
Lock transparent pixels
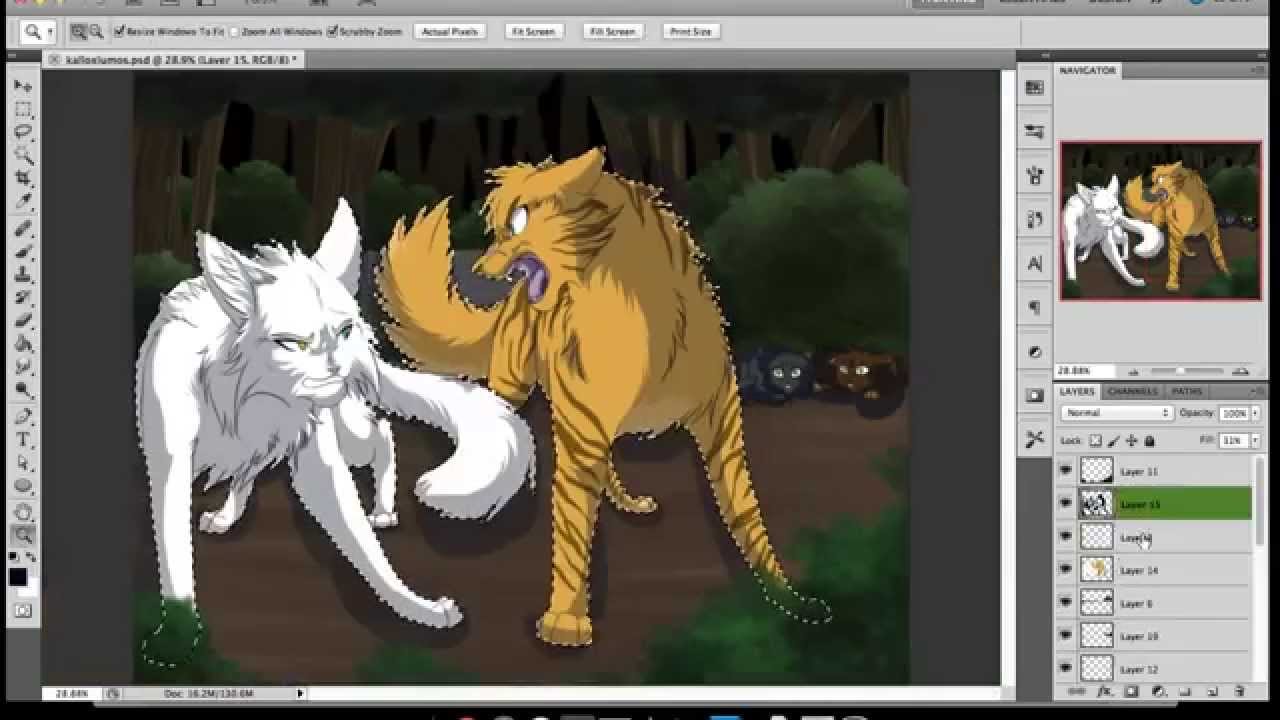1095,441
